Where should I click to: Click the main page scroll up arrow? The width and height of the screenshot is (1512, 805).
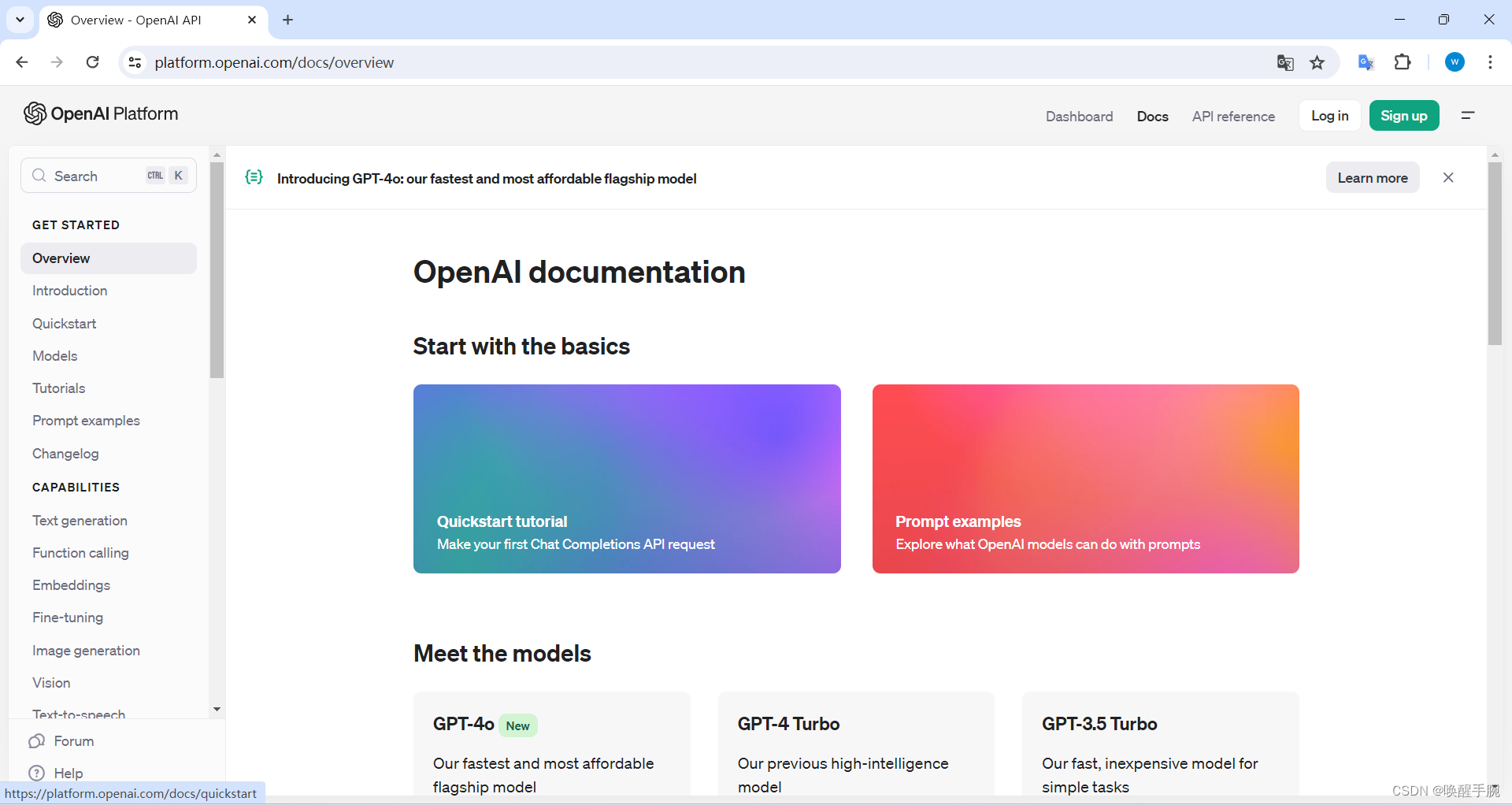(x=1495, y=154)
